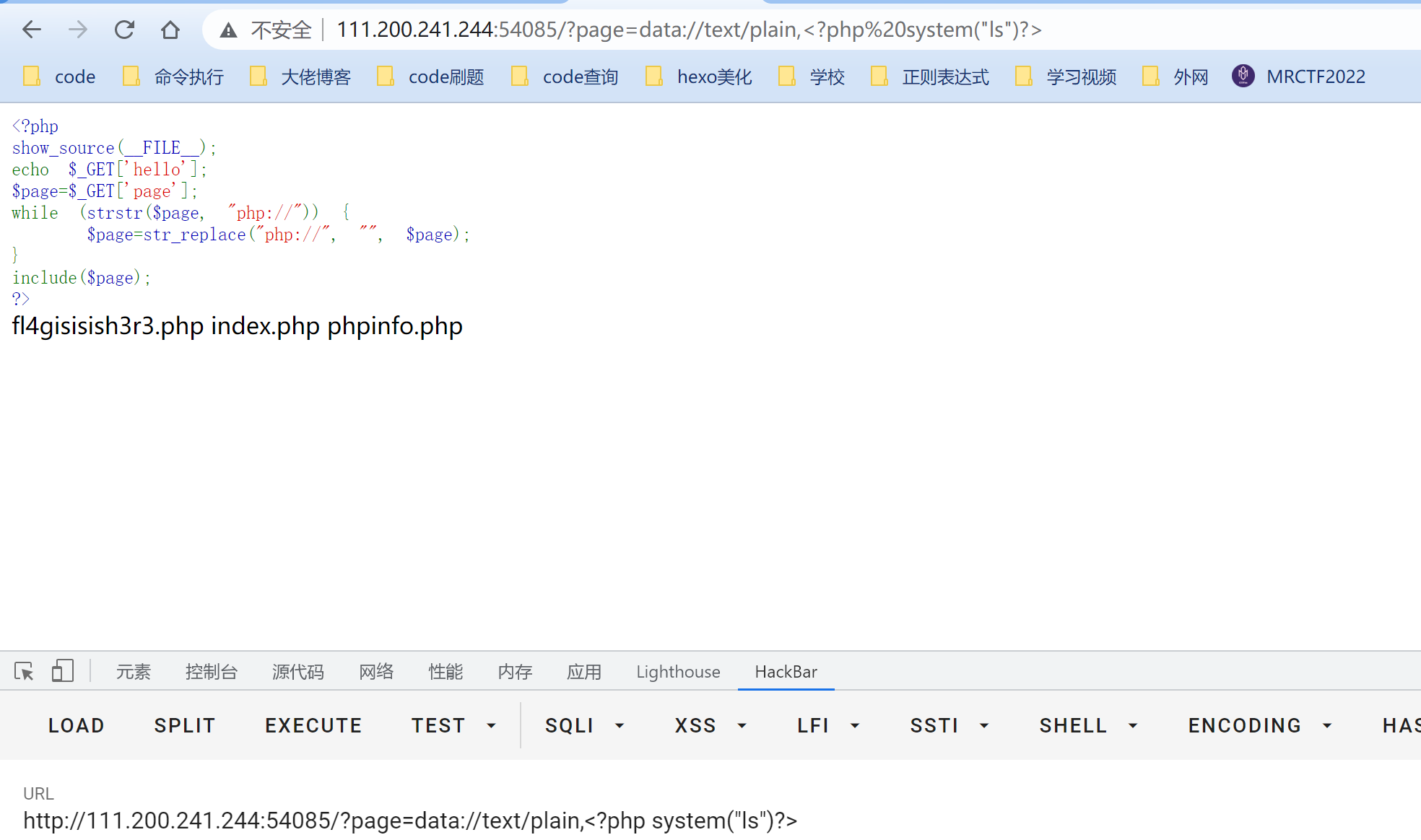Open the 'hexo美化' bookmark folder

[699, 76]
